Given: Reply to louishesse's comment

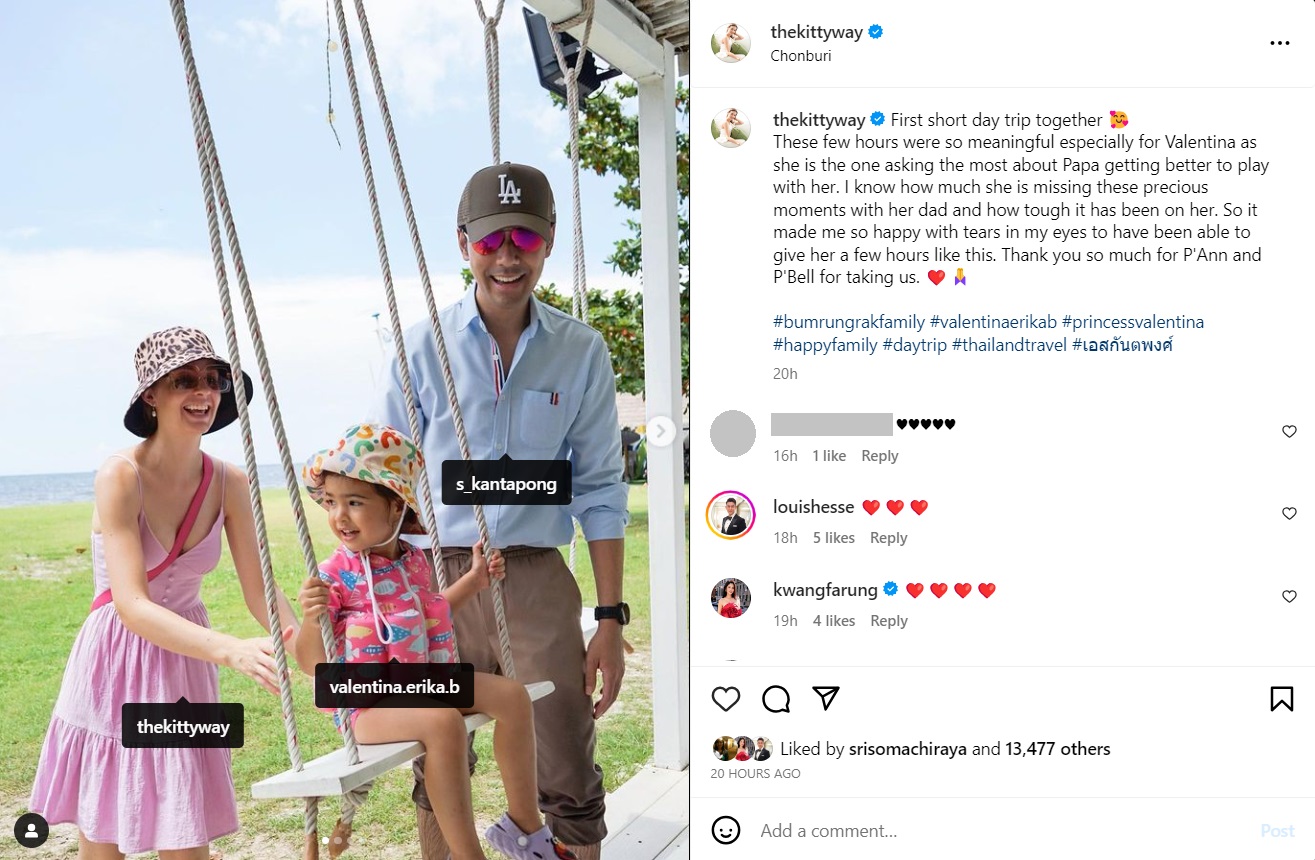Looking at the screenshot, I should coord(888,538).
